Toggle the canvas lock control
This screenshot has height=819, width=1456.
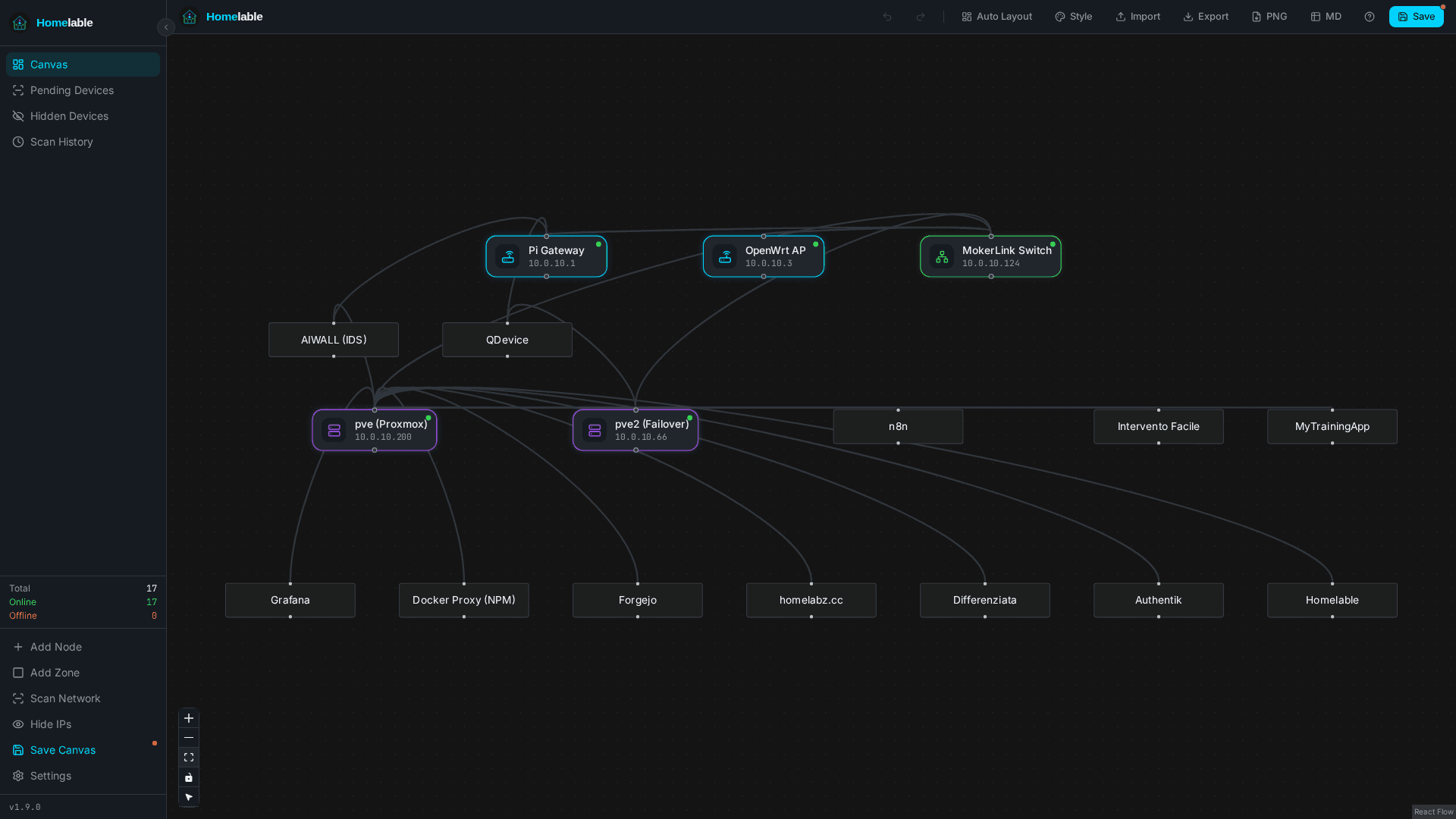click(189, 777)
